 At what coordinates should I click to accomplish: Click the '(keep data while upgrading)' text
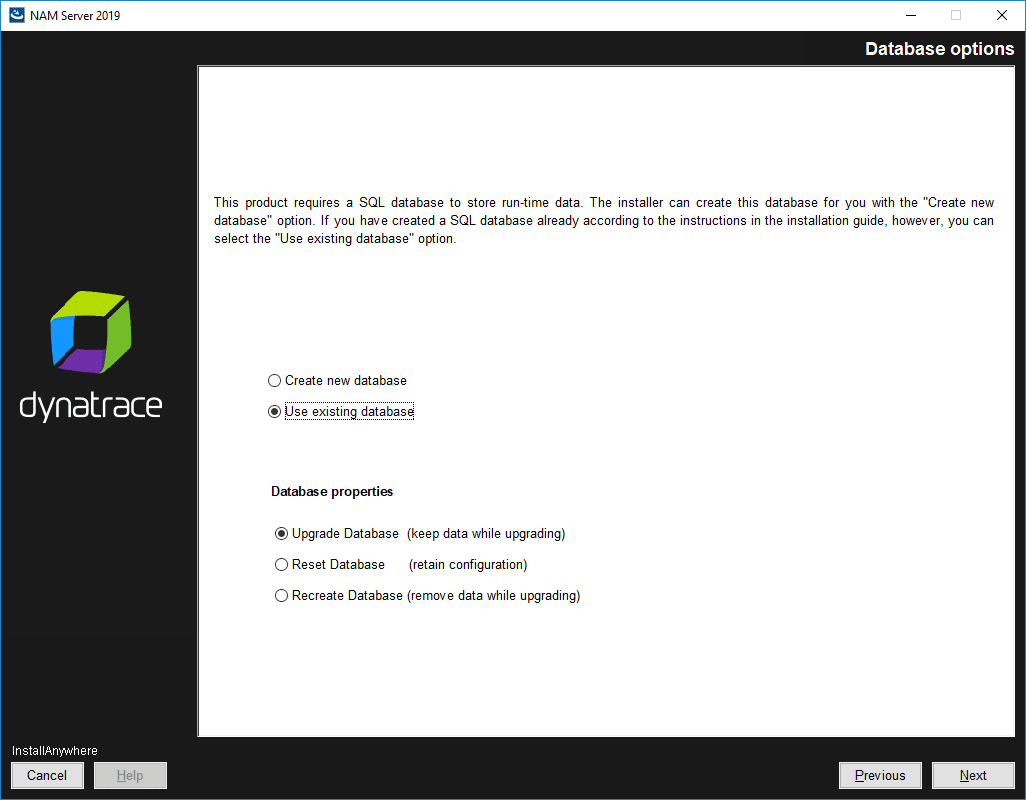point(486,534)
